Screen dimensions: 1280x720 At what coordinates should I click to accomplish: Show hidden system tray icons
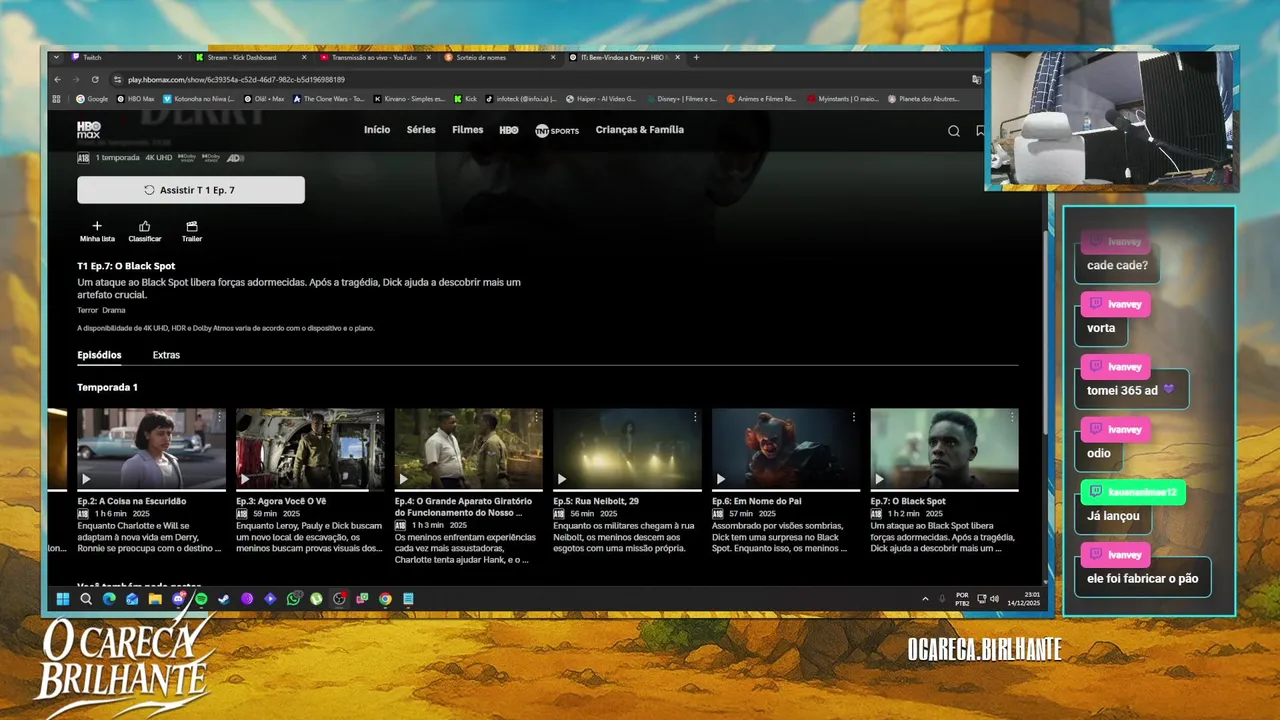coord(925,599)
